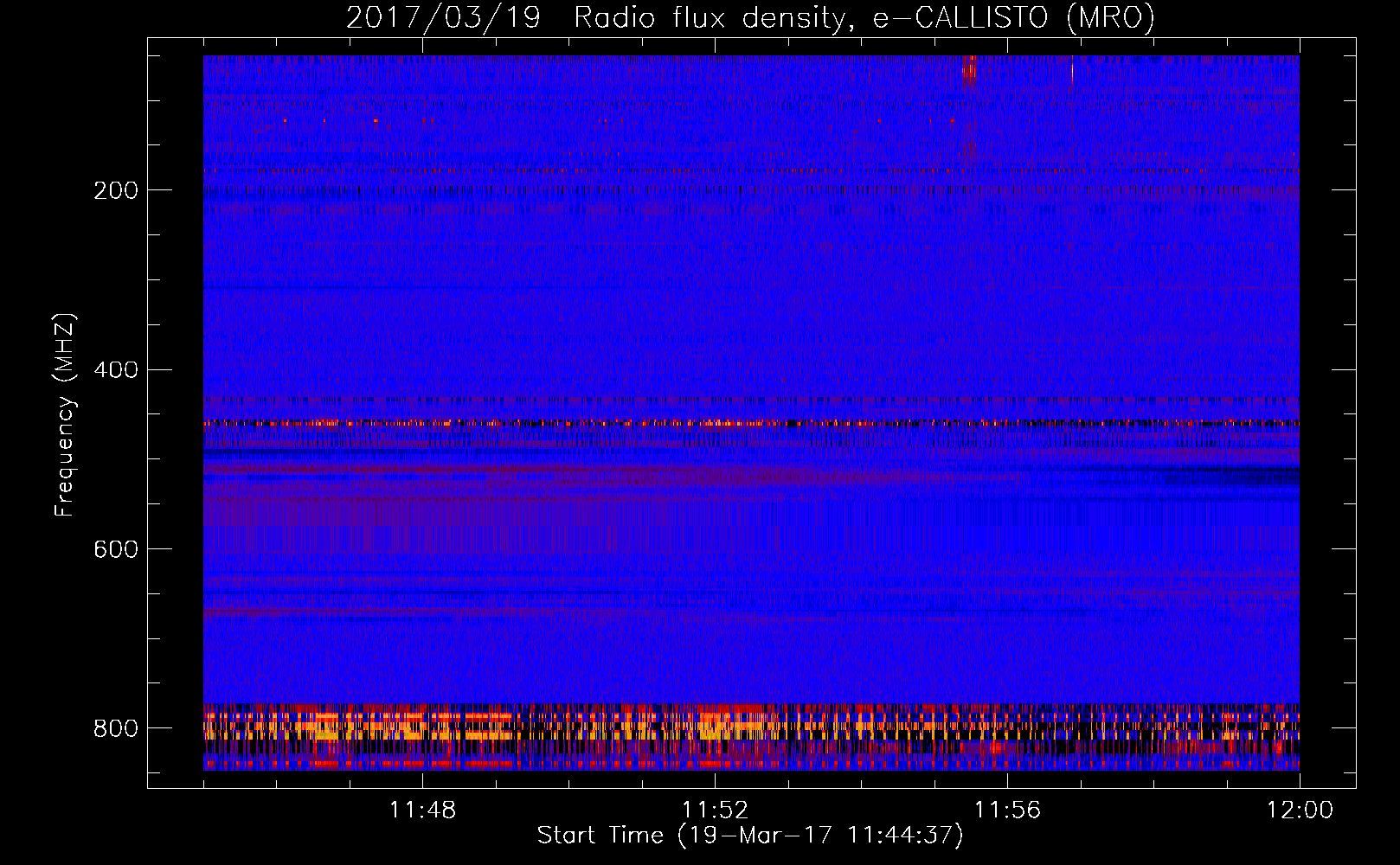Click the 200 frequency tick label
Image resolution: width=1400 pixels, height=865 pixels.
[116, 190]
